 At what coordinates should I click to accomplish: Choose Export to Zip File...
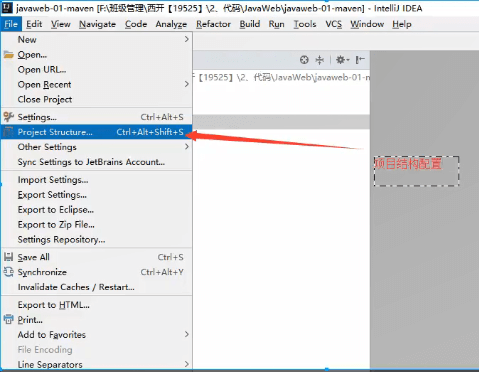(97, 225)
